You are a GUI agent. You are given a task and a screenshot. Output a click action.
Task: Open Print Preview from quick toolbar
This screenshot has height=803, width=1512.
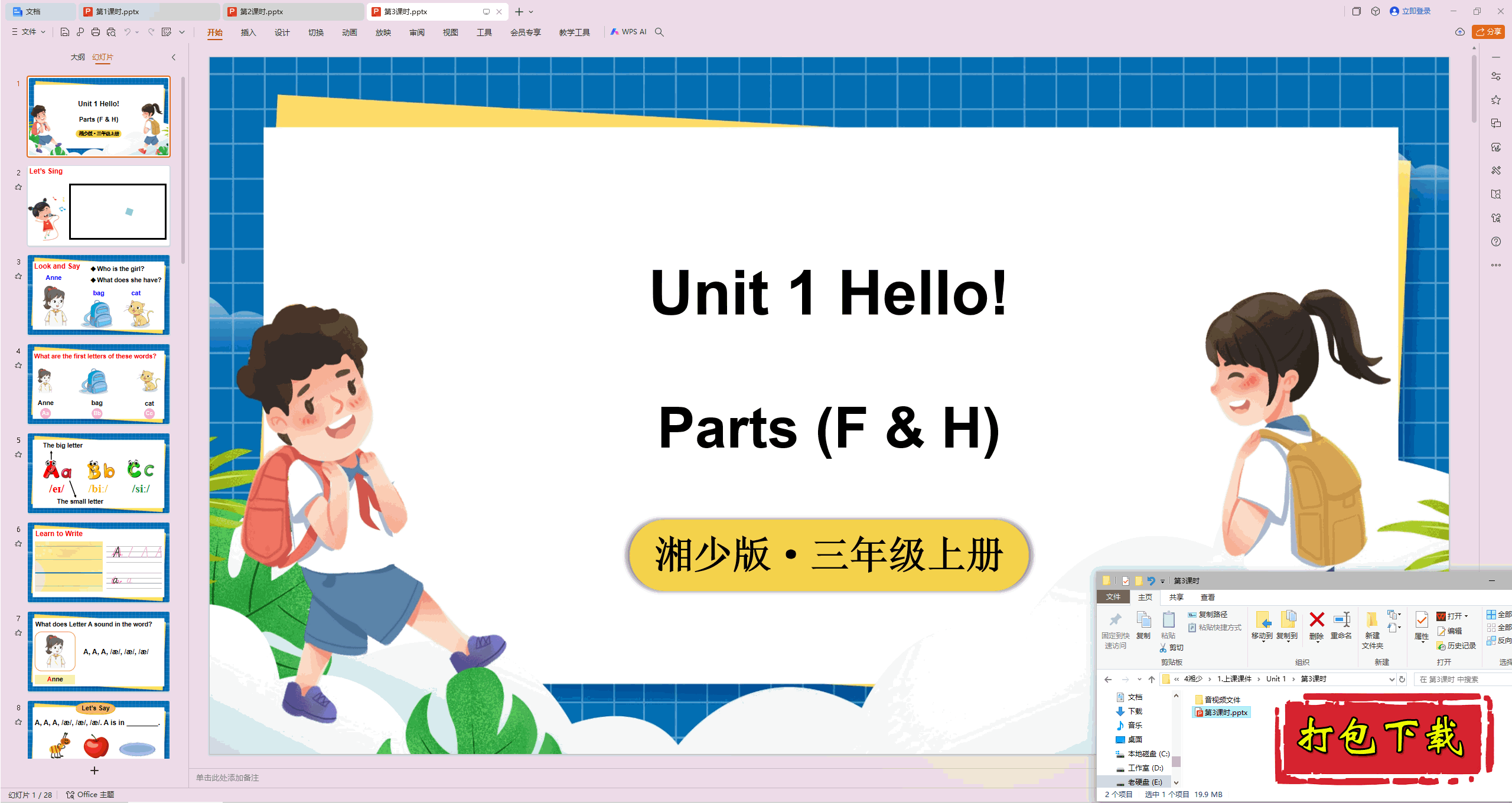pyautogui.click(x=111, y=32)
